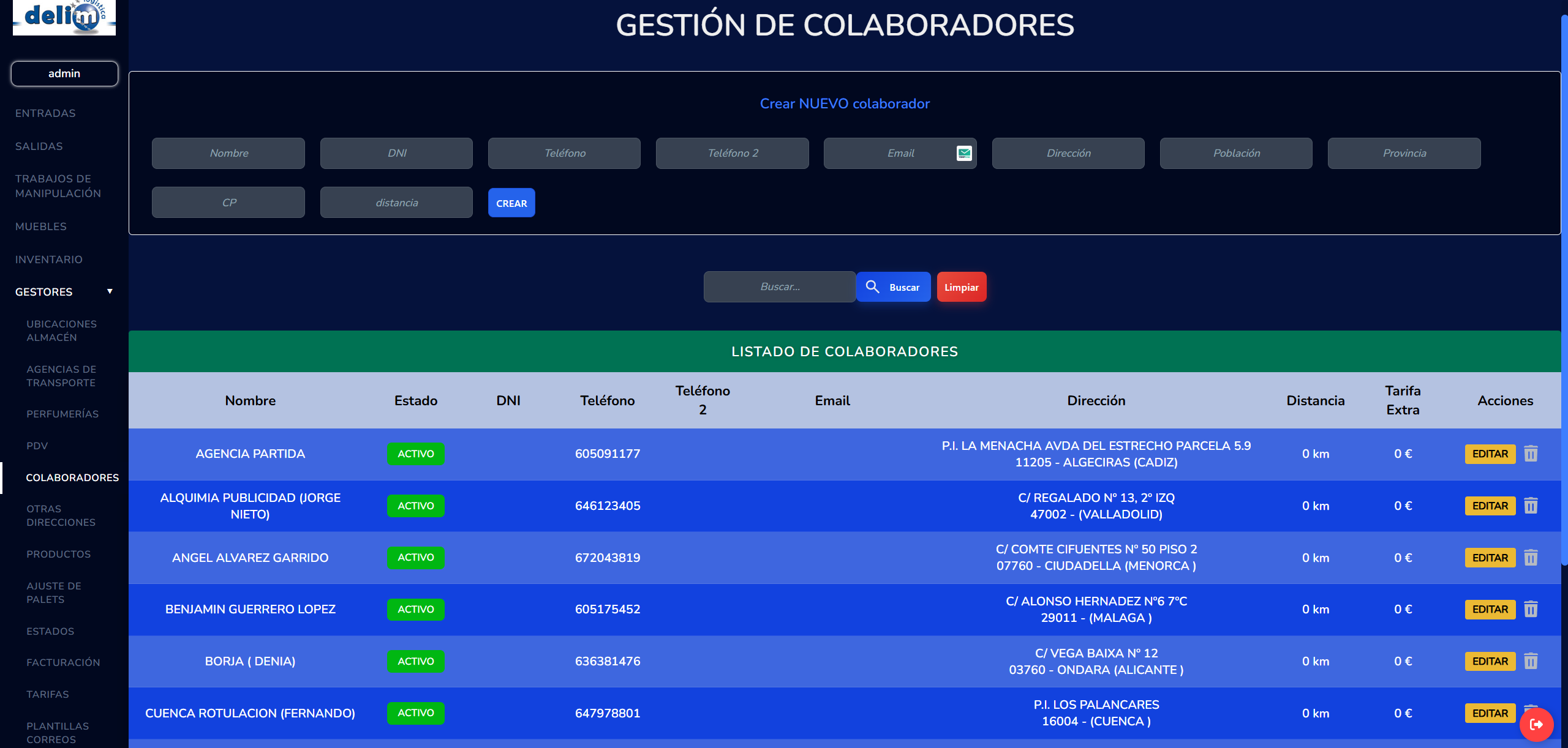Delete AGENCIA PARTIDA using its trash icon
The height and width of the screenshot is (748, 1568).
click(1531, 454)
